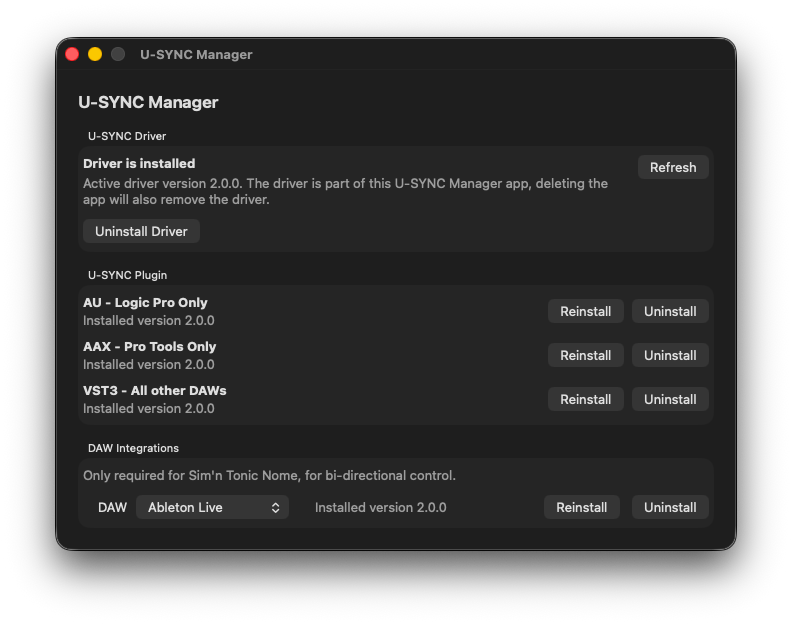Select 'AAX - Pro Tools Only' label
Image resolution: width=792 pixels, height=624 pixels.
point(150,347)
